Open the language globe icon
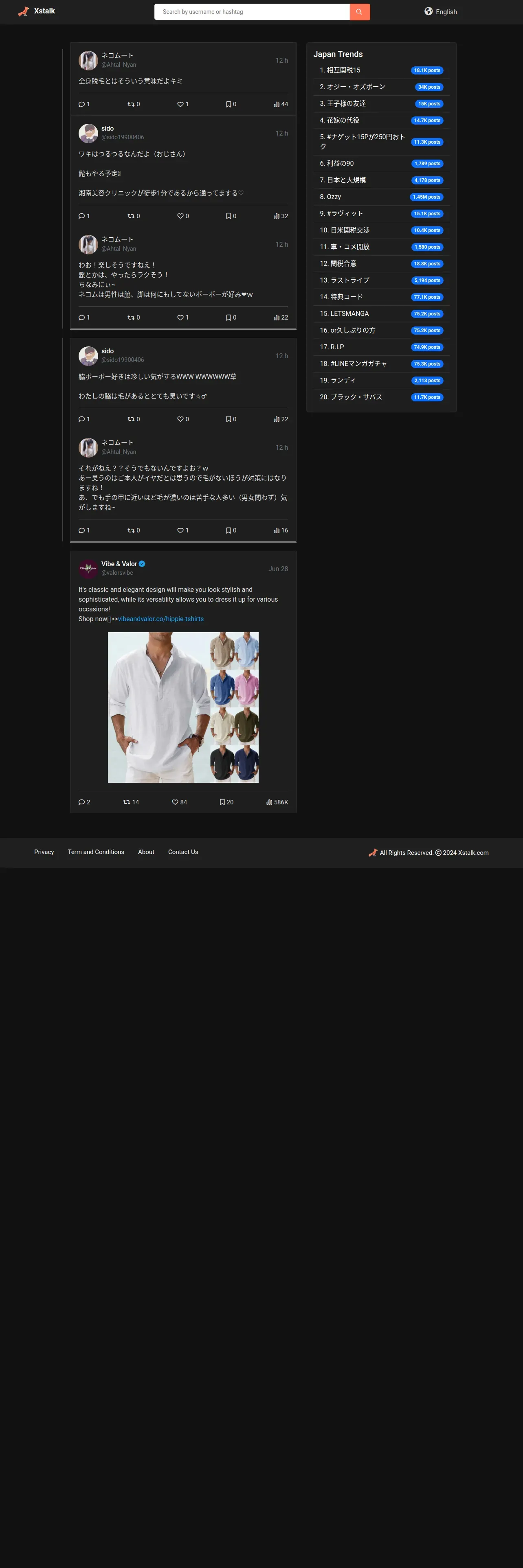This screenshot has height=1568, width=523. point(429,11)
